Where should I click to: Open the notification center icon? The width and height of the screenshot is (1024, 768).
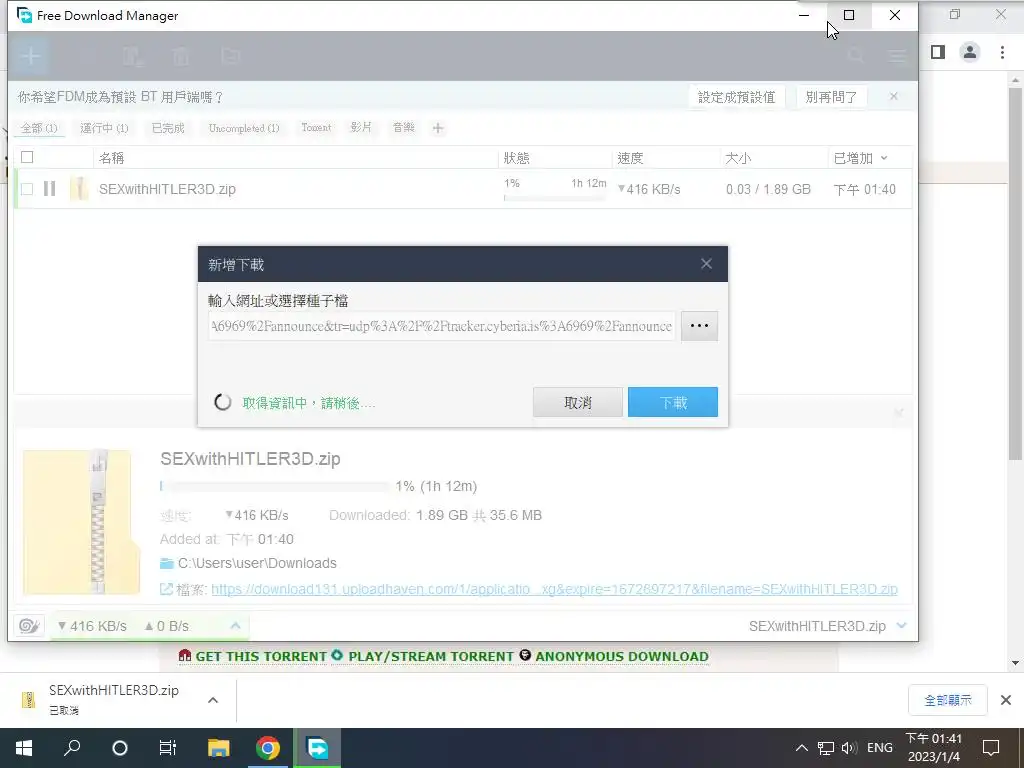click(x=991, y=748)
